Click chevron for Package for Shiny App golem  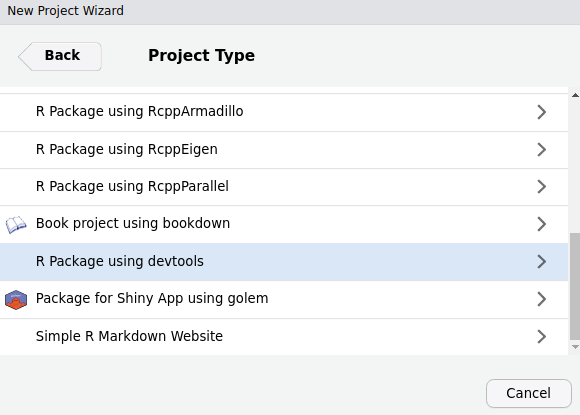542,299
